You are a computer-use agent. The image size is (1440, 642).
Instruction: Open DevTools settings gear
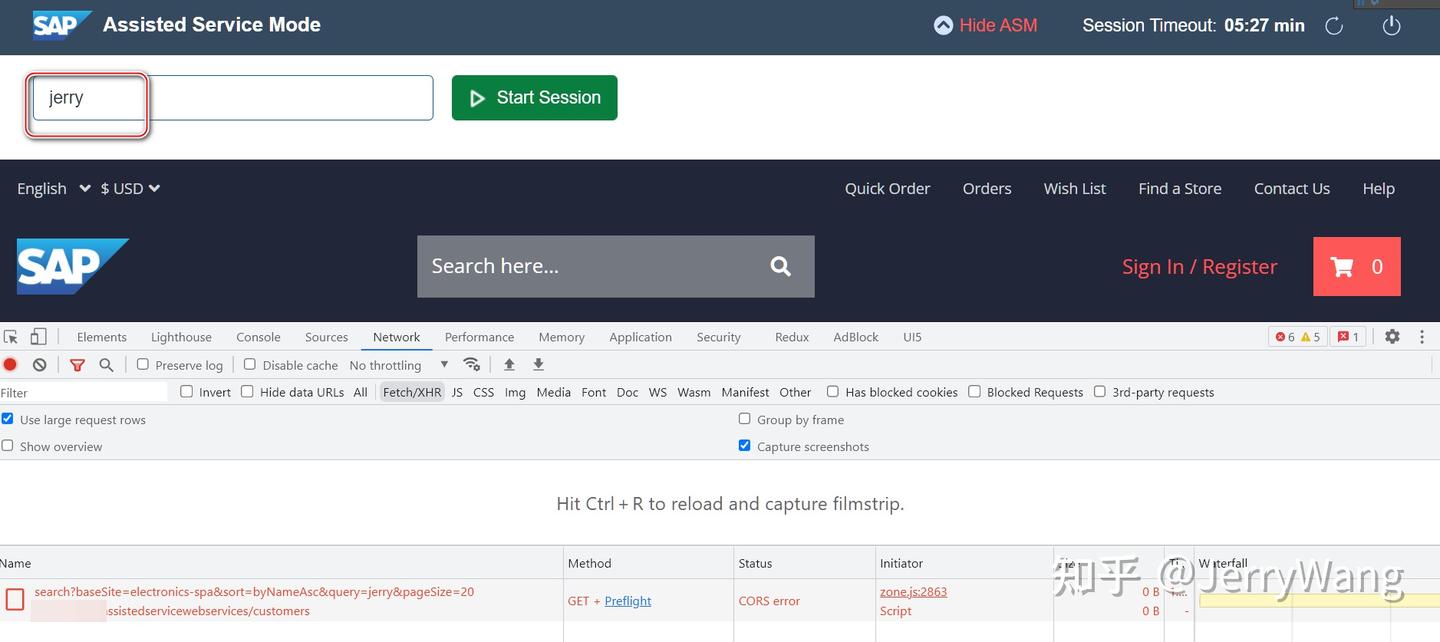tap(1392, 337)
